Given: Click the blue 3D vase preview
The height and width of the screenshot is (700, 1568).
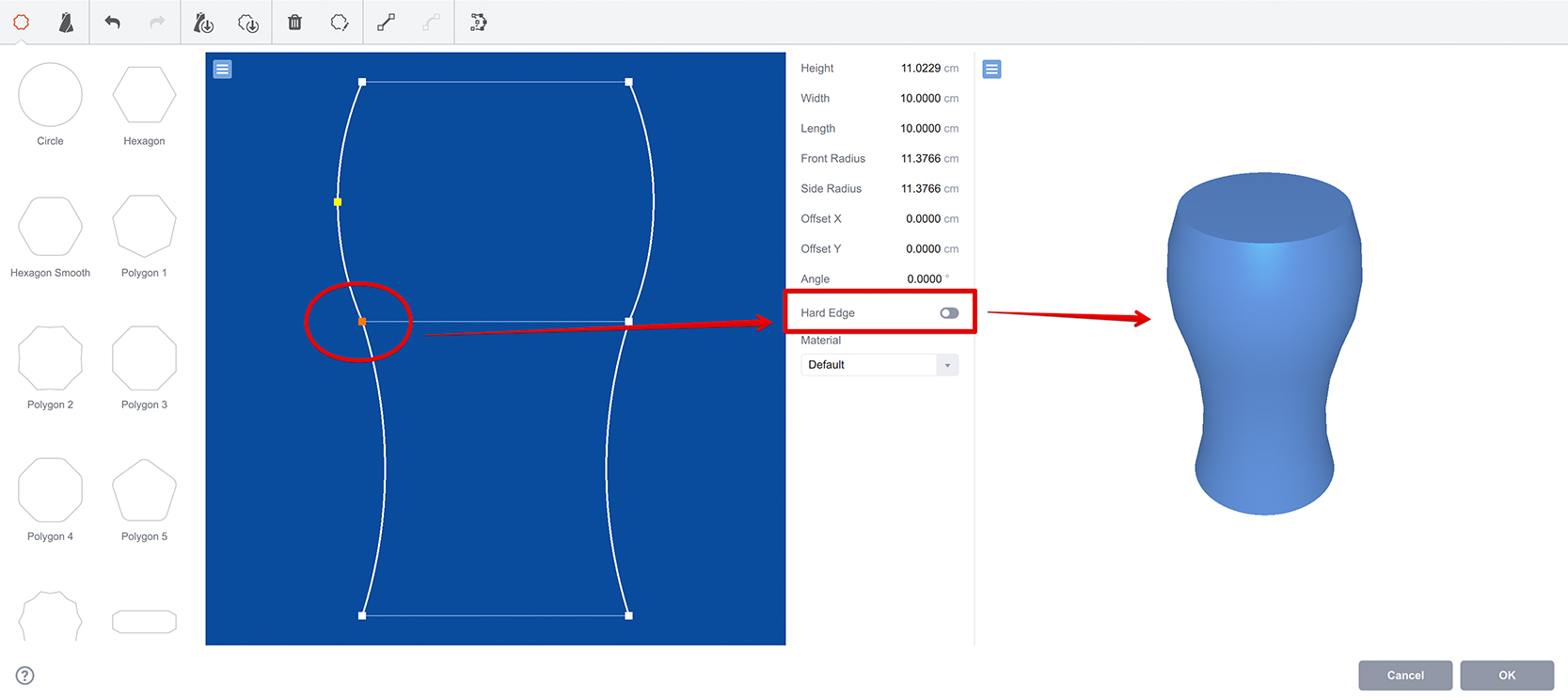Looking at the screenshot, I should [x=1264, y=343].
